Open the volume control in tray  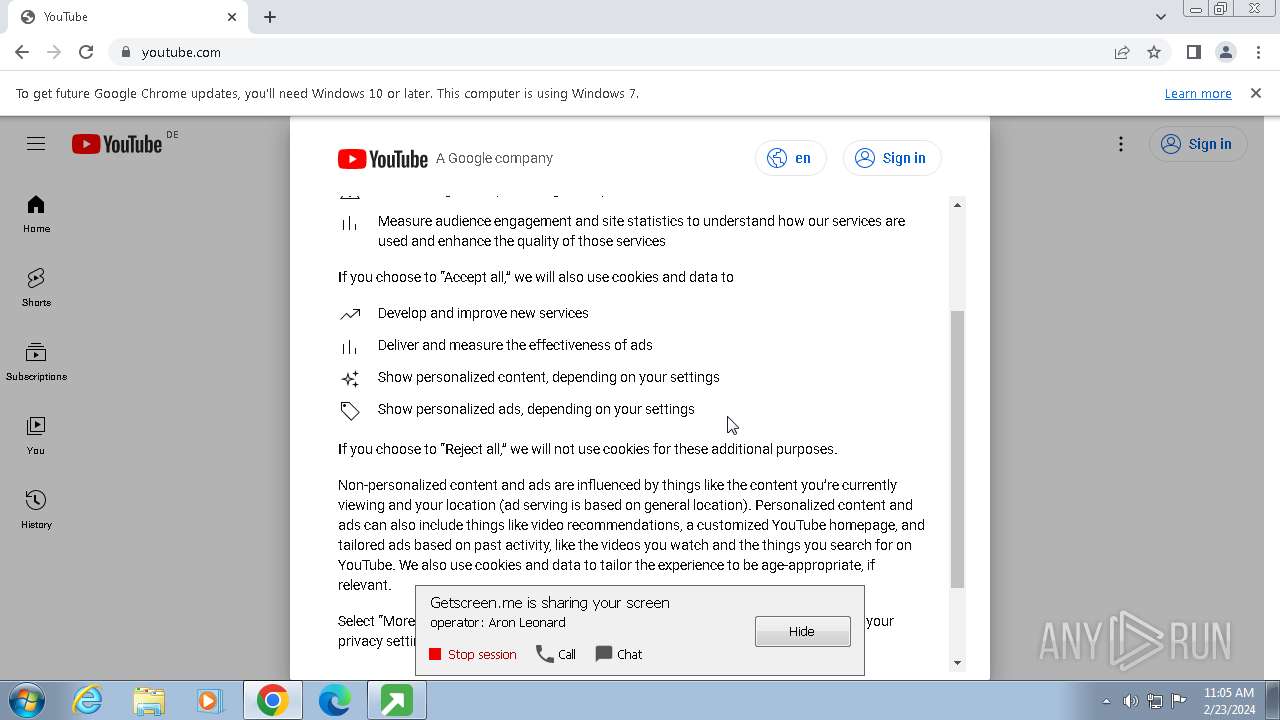tap(1130, 701)
